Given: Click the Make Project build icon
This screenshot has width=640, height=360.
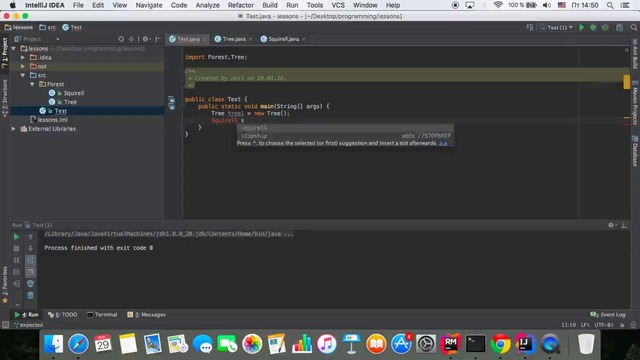Looking at the screenshot, I should [x=530, y=27].
